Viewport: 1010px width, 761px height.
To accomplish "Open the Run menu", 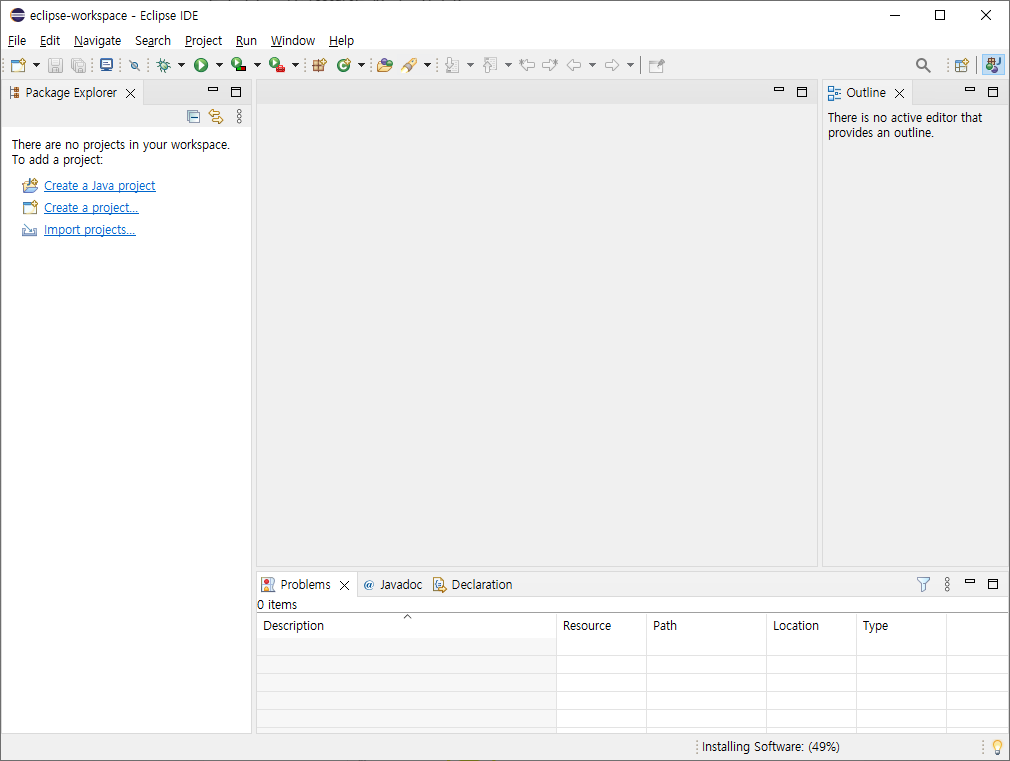I will pos(246,41).
